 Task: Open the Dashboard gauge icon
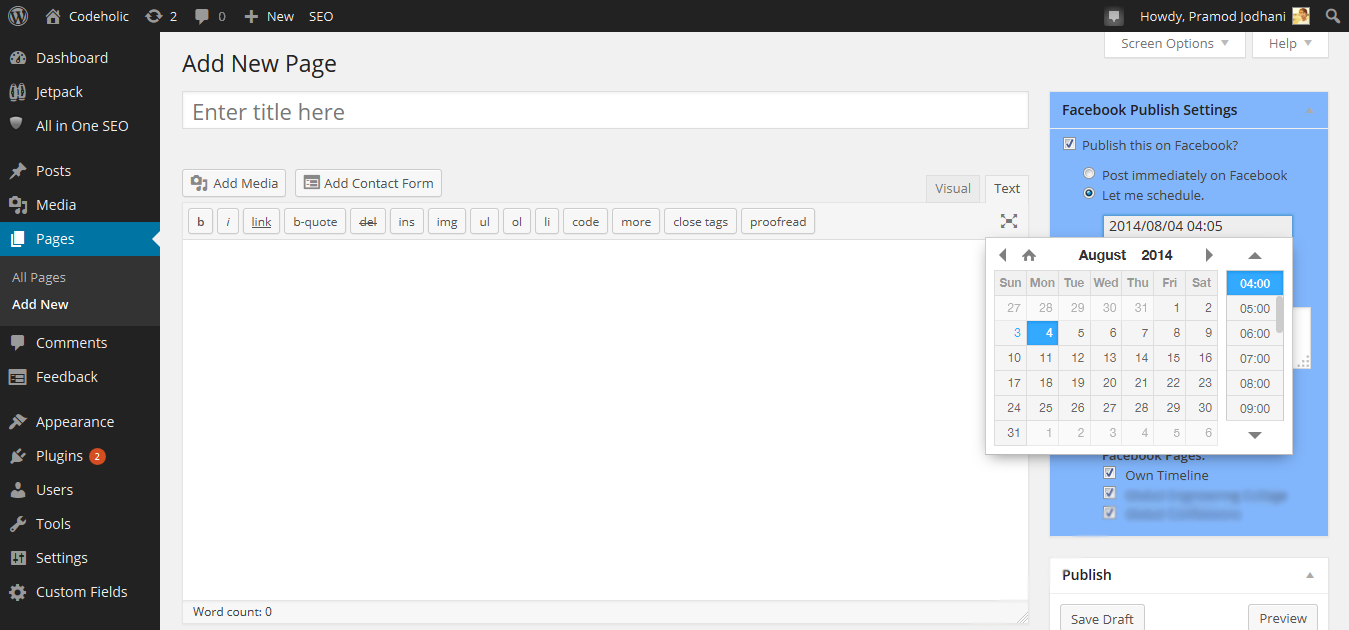[17, 58]
